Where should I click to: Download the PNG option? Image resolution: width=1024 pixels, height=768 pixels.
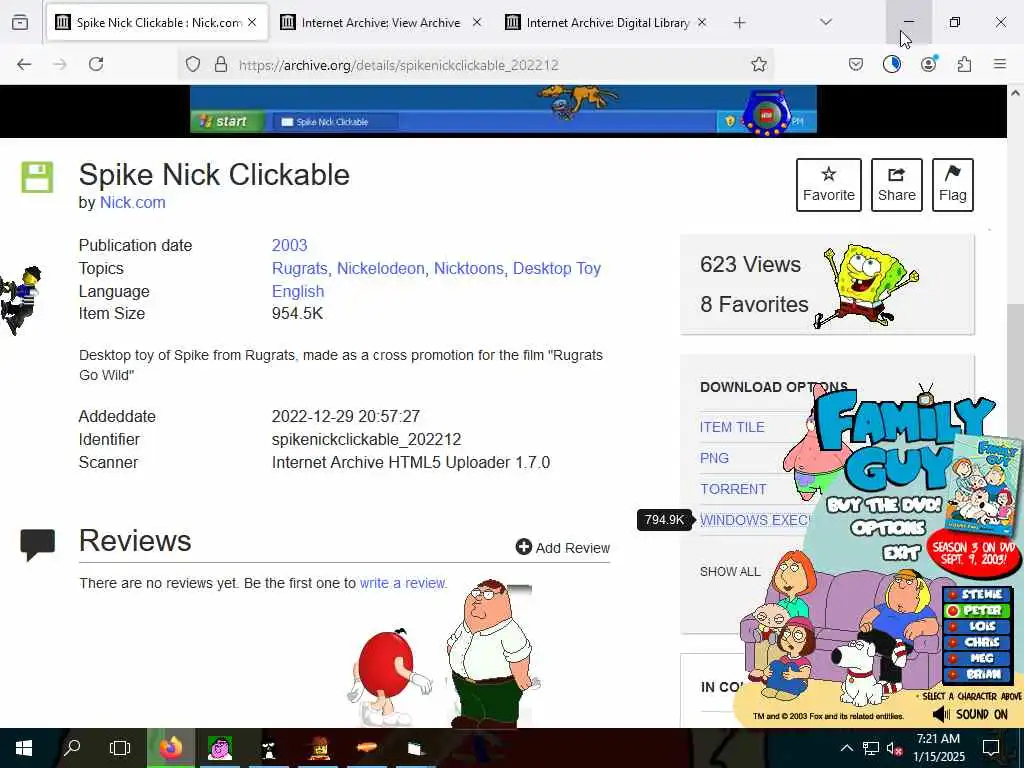tap(714, 458)
